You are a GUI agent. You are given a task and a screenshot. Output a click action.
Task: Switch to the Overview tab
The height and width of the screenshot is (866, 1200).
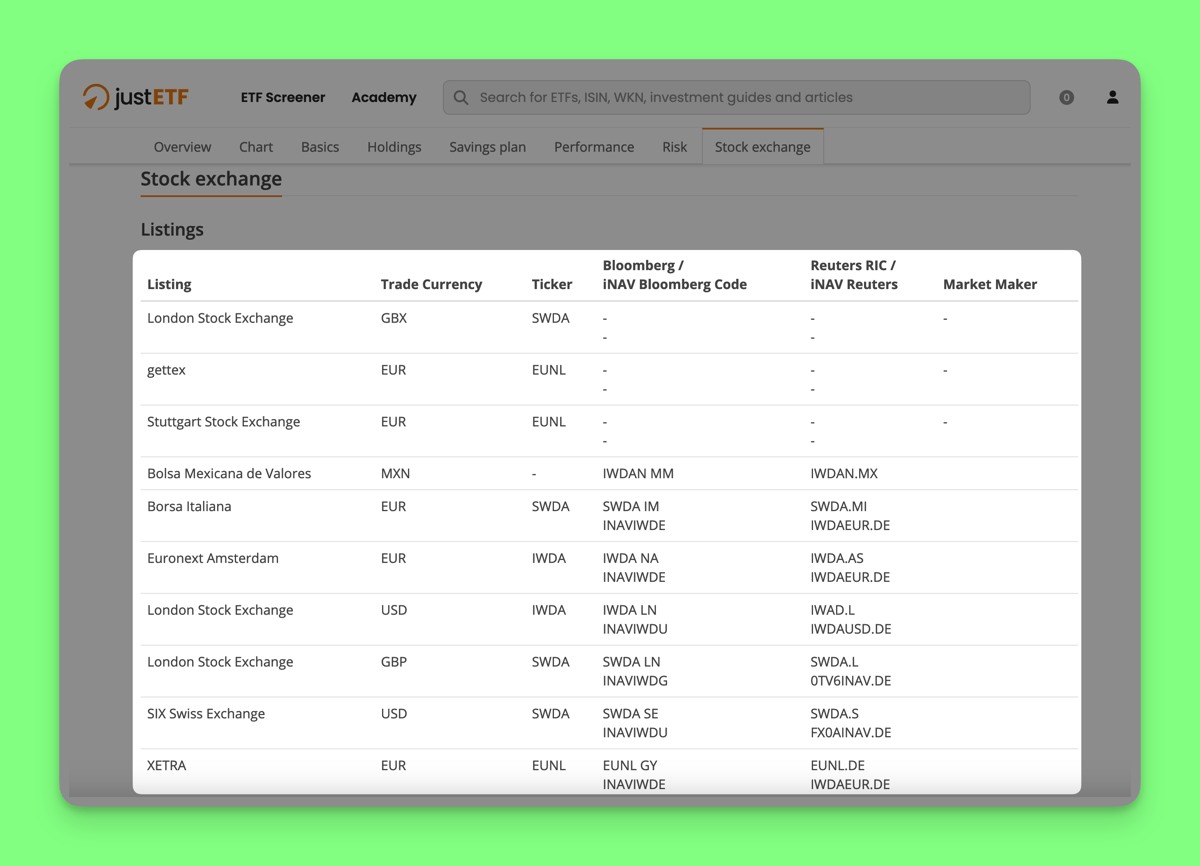coord(182,147)
